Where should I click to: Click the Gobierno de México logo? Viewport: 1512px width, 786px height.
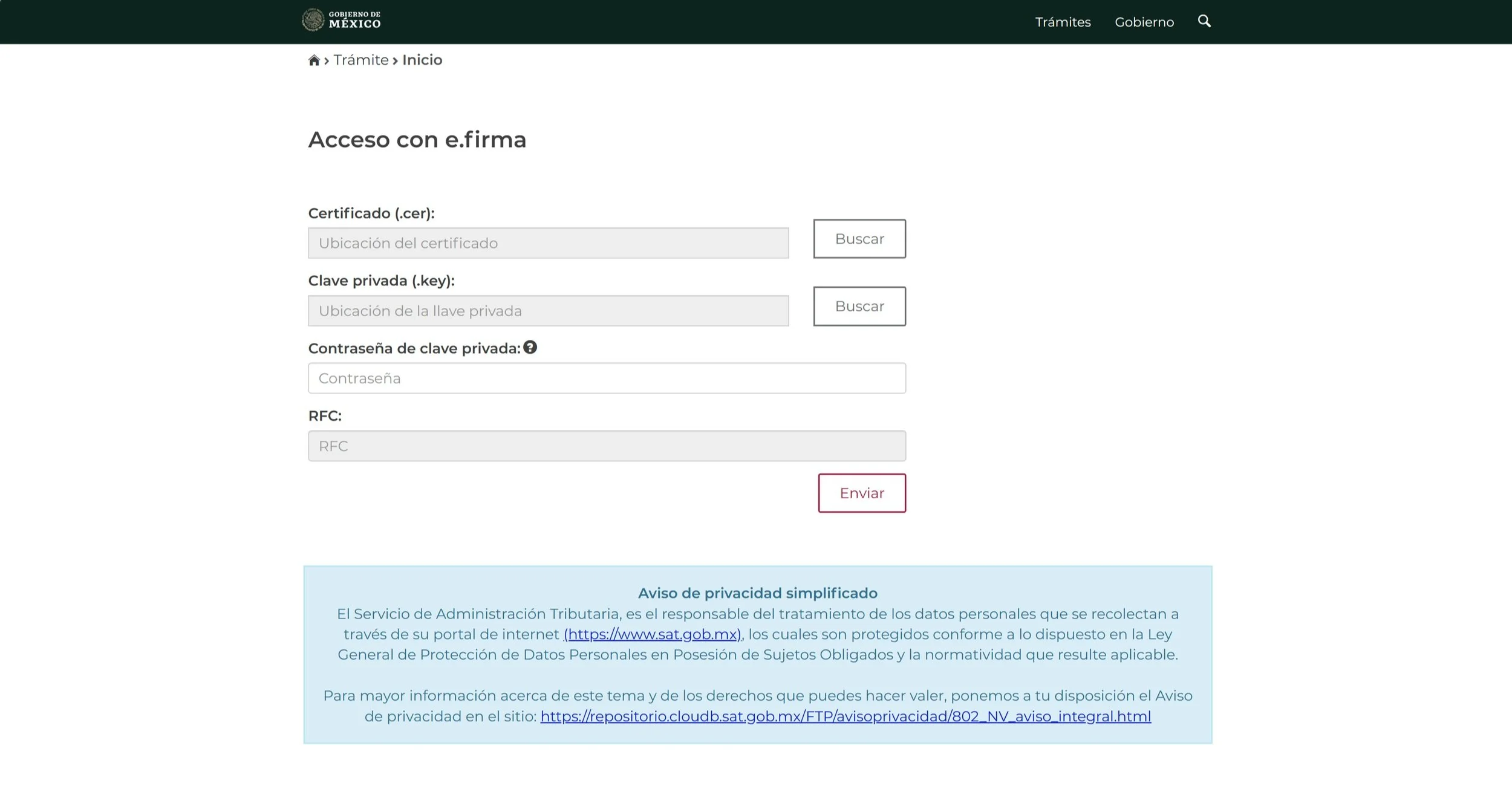(x=342, y=21)
